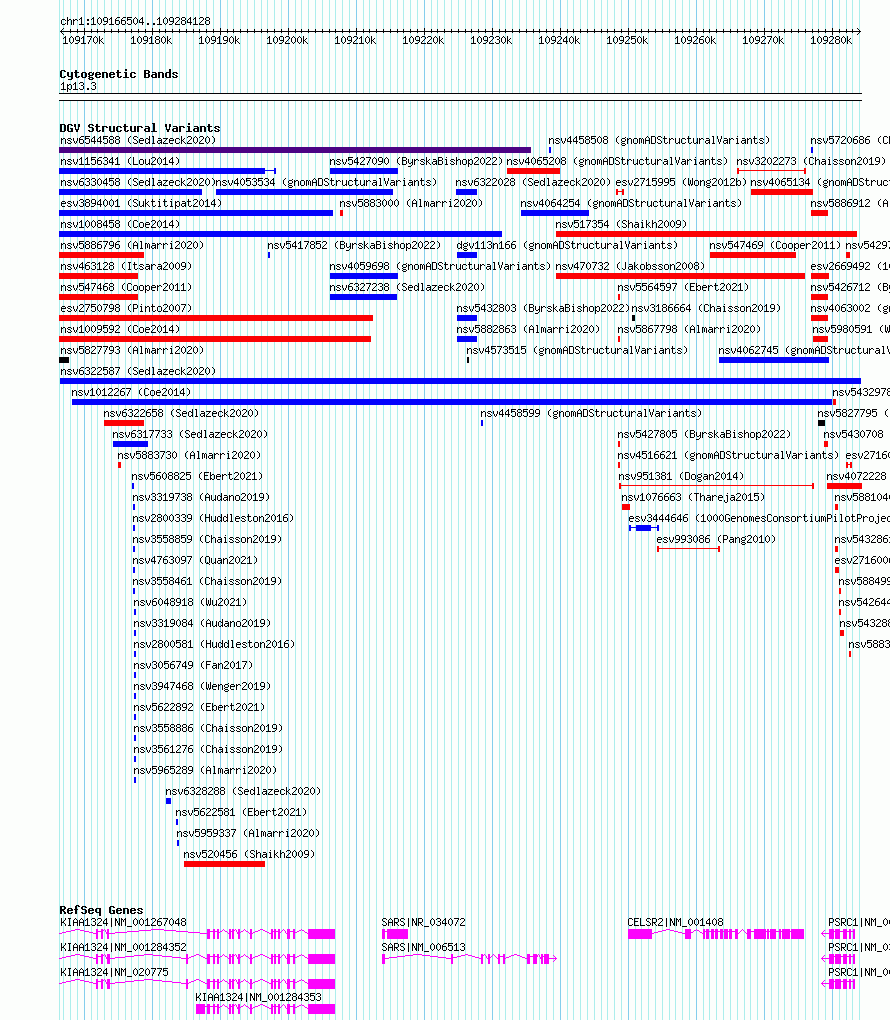Open nsv4065208 gnomAD variant label
Image resolution: width=890 pixels, height=1020 pixels.
tap(617, 161)
